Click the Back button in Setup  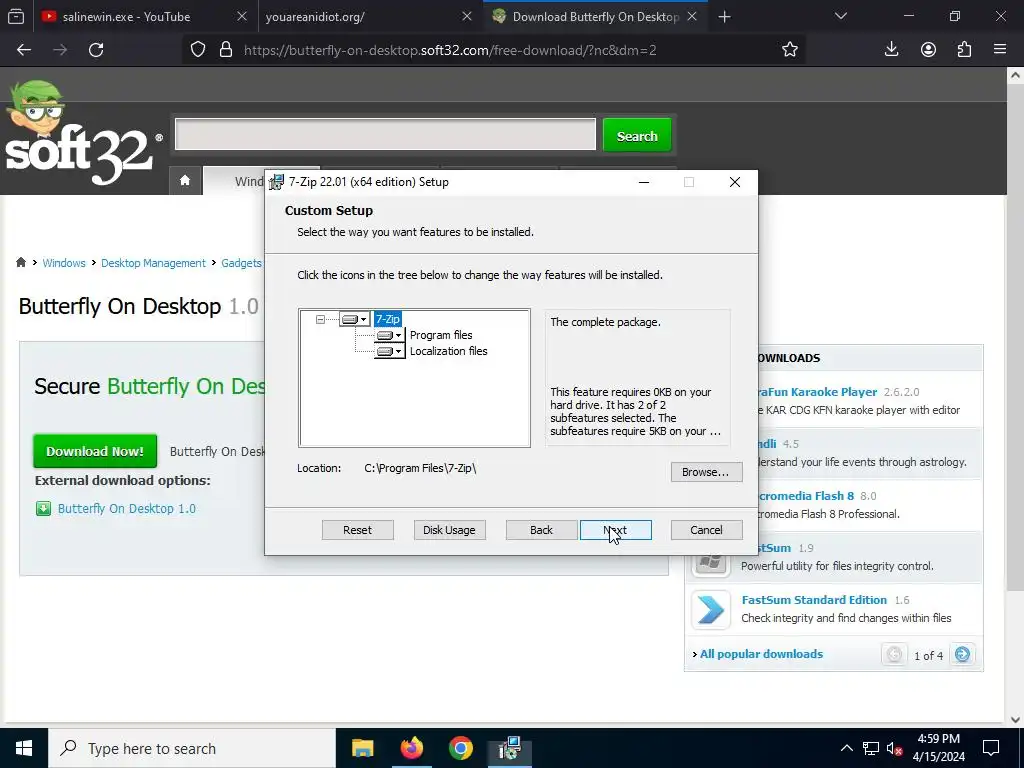(x=541, y=530)
